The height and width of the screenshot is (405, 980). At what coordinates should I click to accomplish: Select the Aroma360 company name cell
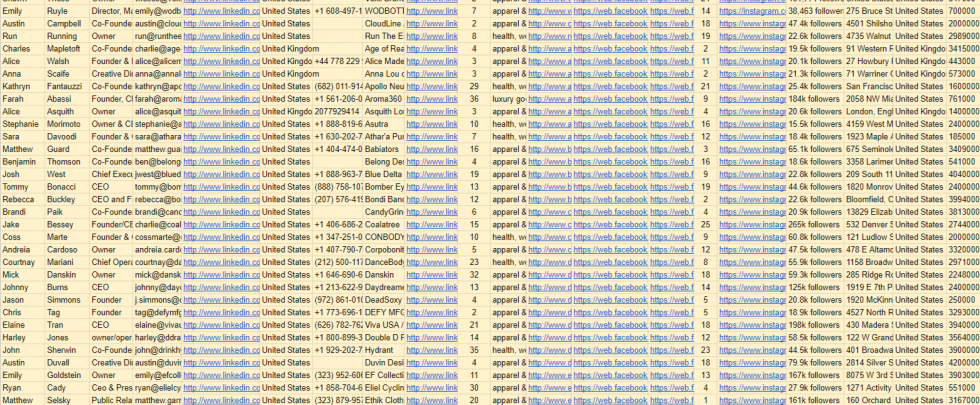click(x=383, y=99)
